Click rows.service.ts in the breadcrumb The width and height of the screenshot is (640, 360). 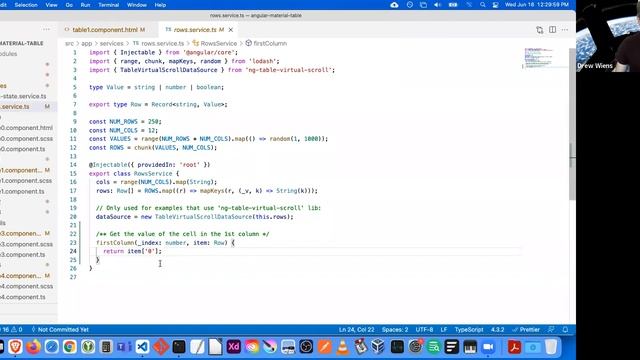point(162,43)
